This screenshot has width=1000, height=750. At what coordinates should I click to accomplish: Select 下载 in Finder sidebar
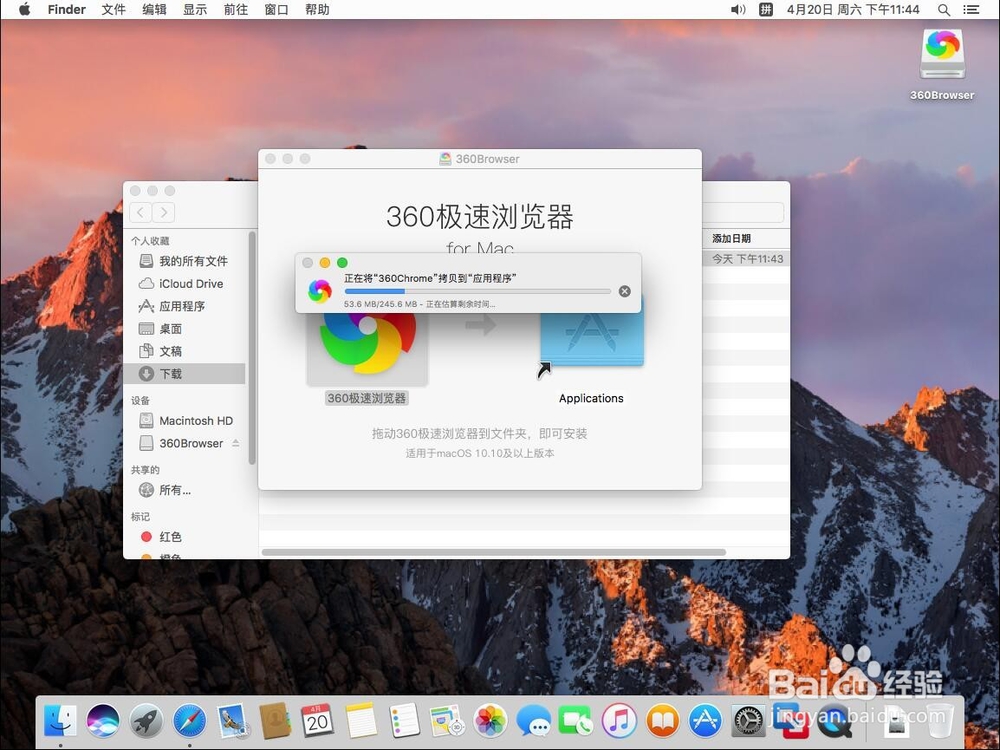coord(184,374)
